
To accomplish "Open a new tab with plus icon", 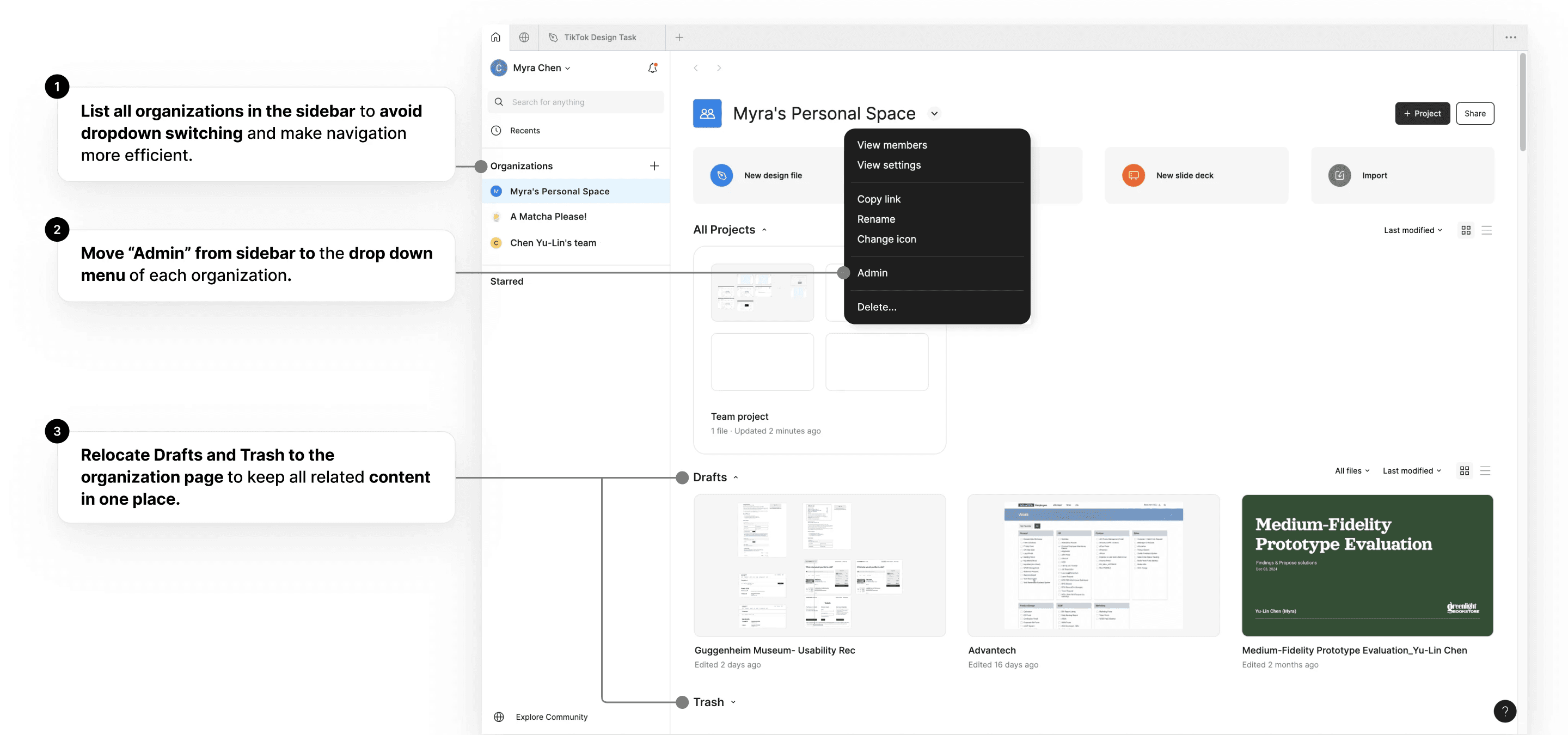I will [679, 37].
